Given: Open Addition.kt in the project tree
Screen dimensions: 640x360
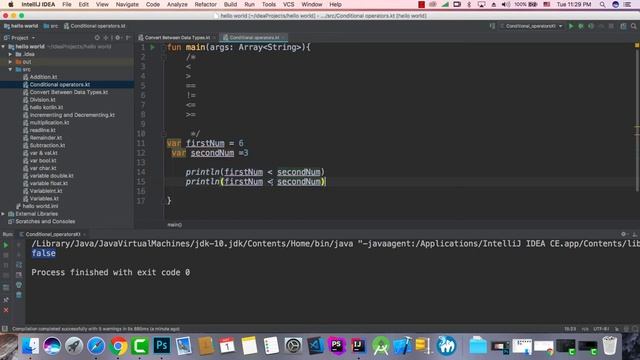Looking at the screenshot, I should pyautogui.click(x=43, y=77).
